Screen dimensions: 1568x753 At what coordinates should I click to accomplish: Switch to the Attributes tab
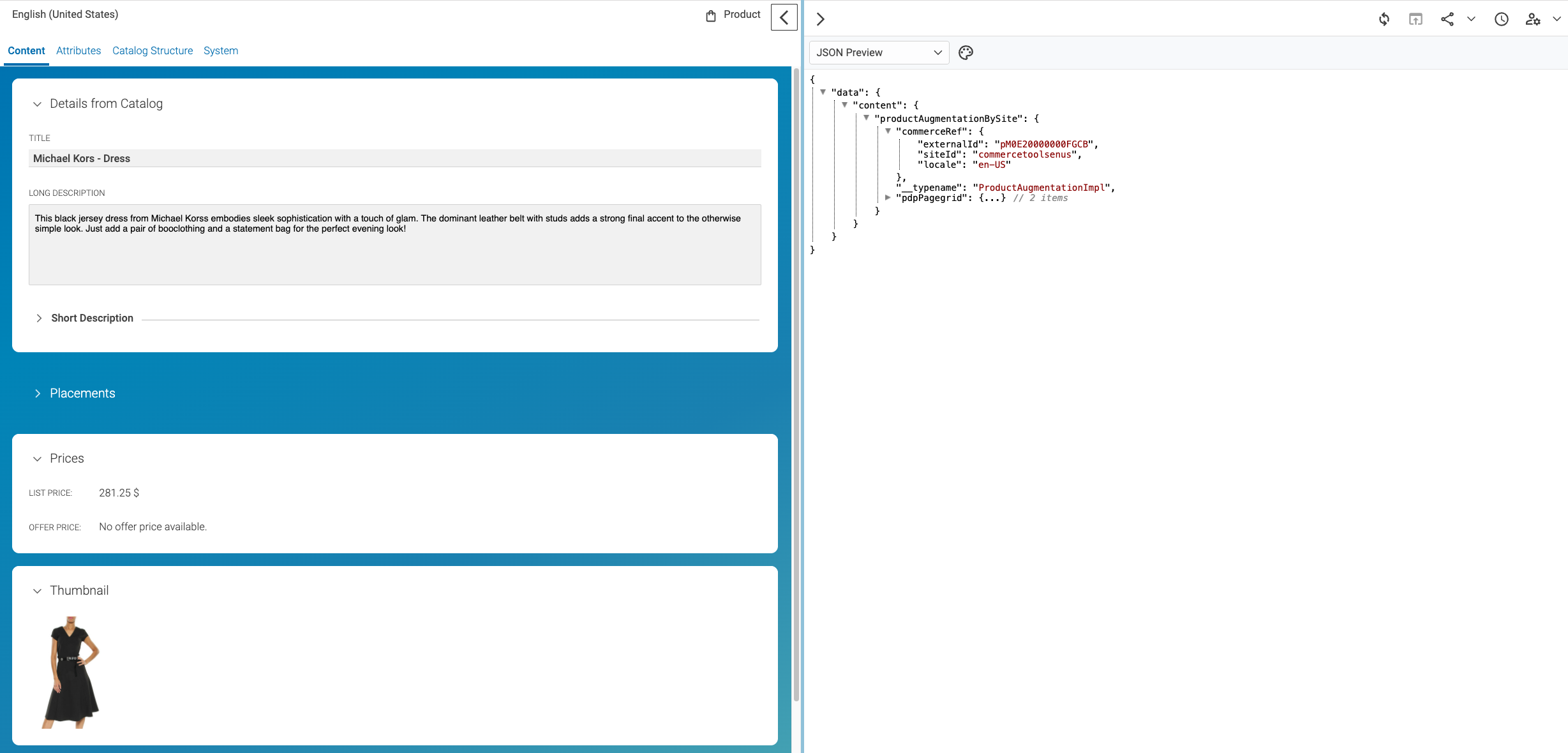(78, 50)
